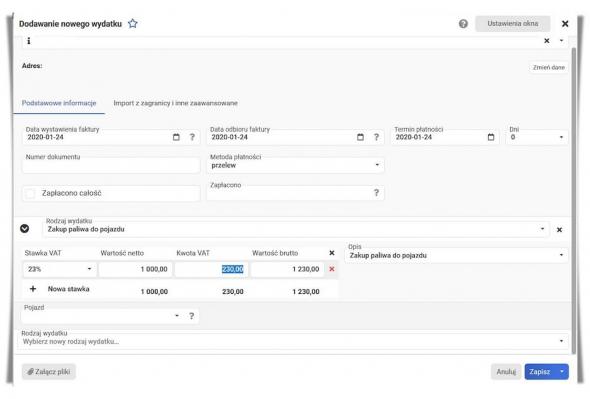590x399 pixels.
Task: Click the Zapisz button
Action: (540, 372)
